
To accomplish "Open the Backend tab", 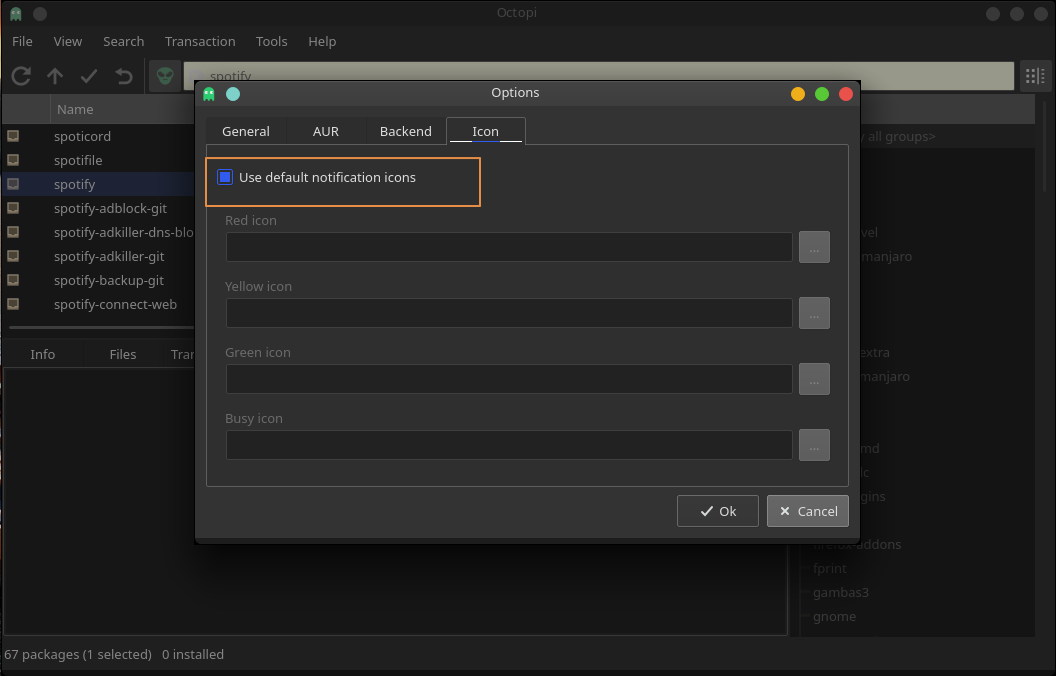I will click(405, 131).
